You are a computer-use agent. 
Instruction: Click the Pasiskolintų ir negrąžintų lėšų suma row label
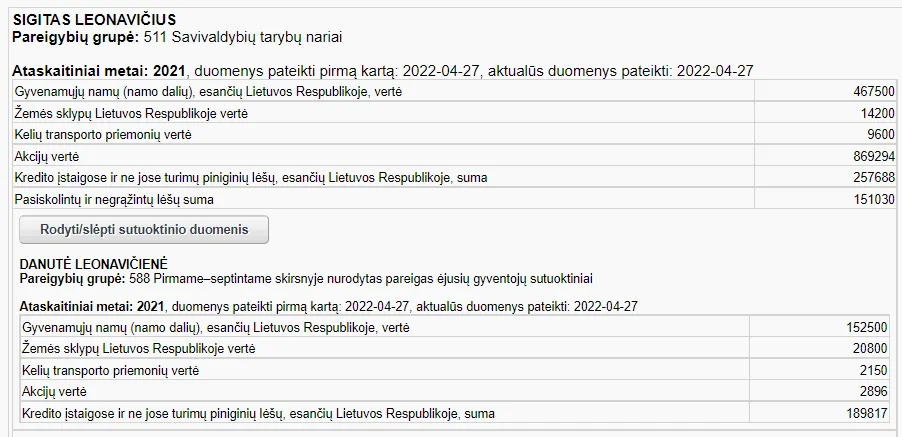click(x=114, y=199)
